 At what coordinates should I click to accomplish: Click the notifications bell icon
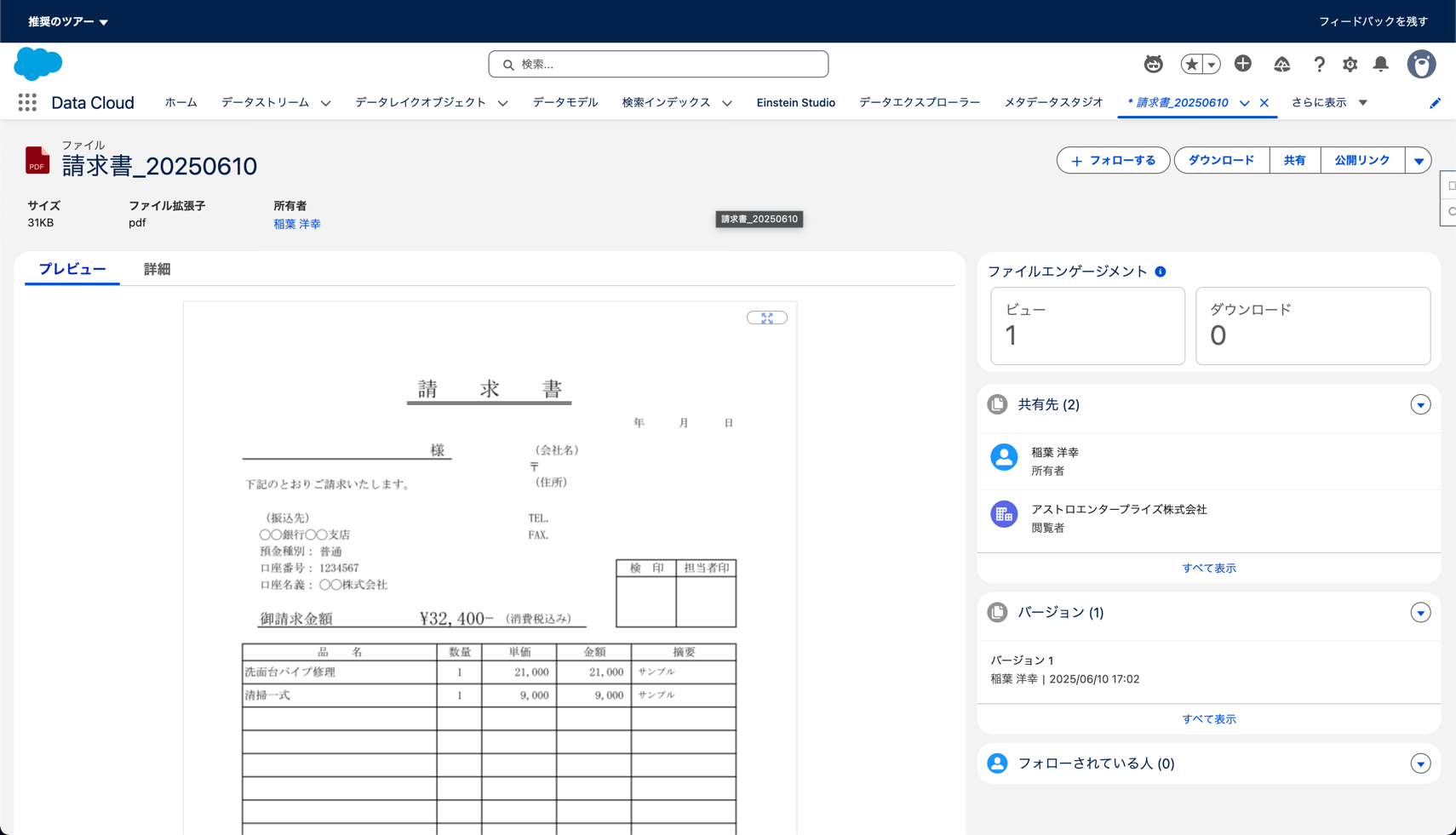1380,65
